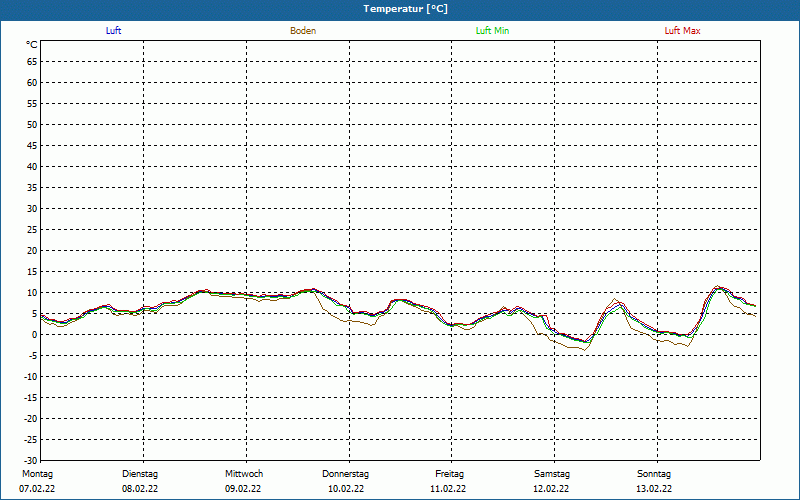The height and width of the screenshot is (500, 800).
Task: Click the date 07.02.22
Action: coord(37,489)
